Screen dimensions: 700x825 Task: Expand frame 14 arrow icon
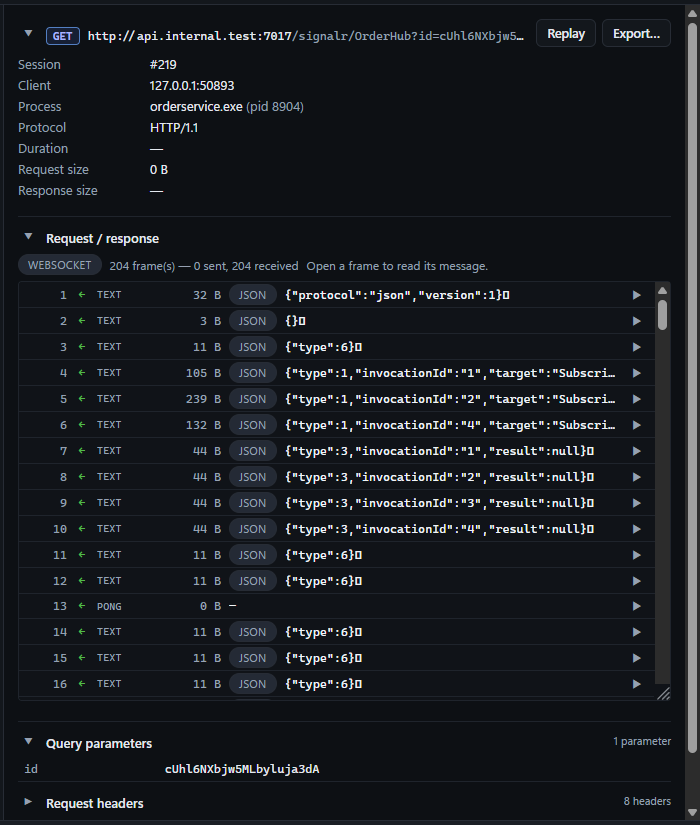636,632
